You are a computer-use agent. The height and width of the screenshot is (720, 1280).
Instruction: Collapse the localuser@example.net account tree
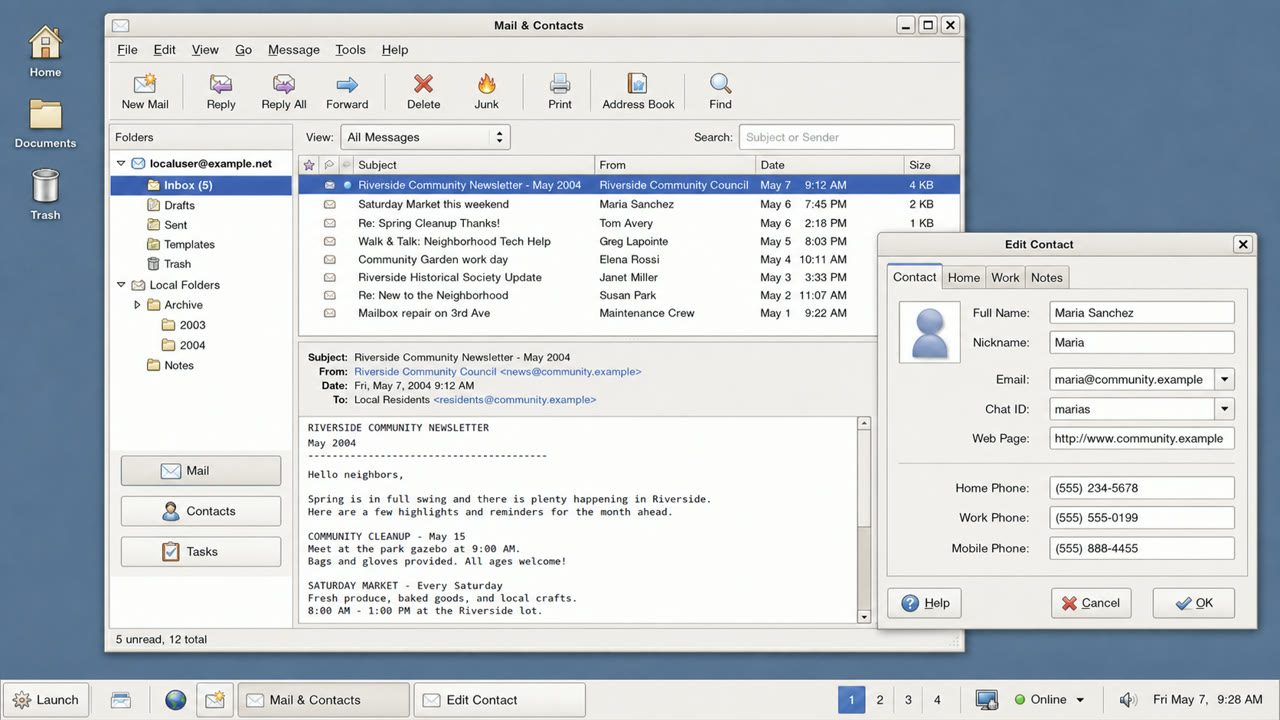click(x=121, y=163)
